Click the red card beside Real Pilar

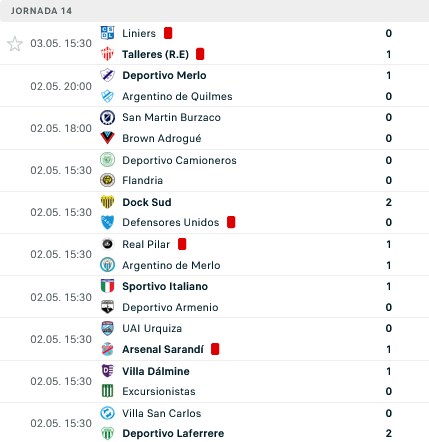pyautogui.click(x=182, y=244)
